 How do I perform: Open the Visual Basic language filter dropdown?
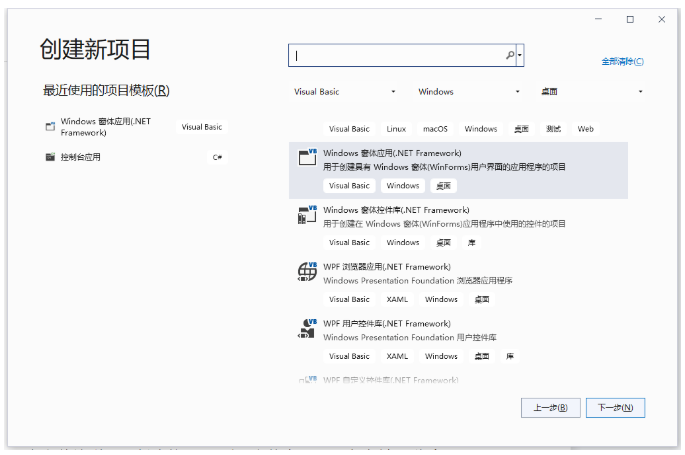[344, 92]
